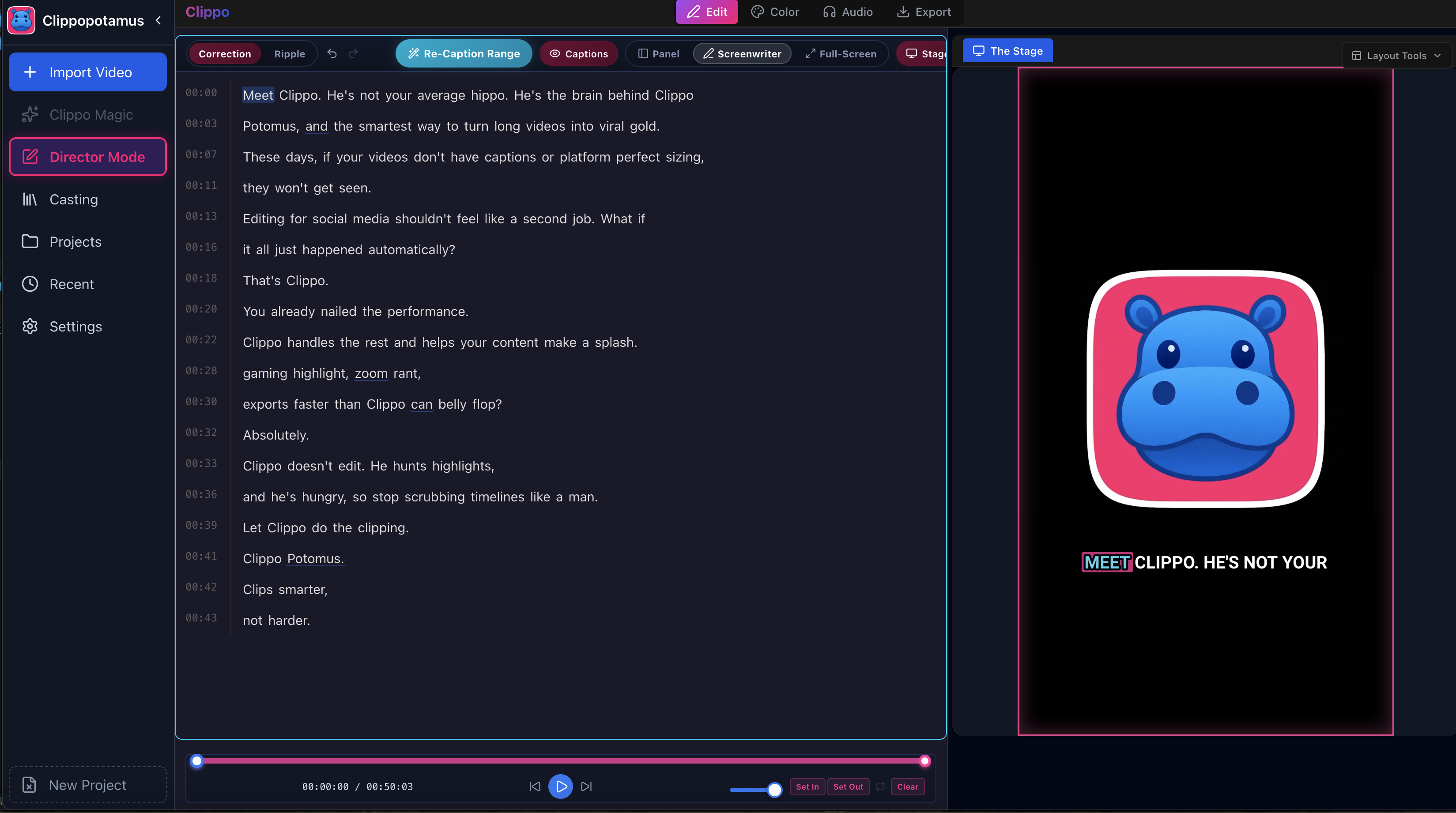1456x813 pixels.
Task: Click the Clippopotamus hippo logo
Action: coord(22,20)
